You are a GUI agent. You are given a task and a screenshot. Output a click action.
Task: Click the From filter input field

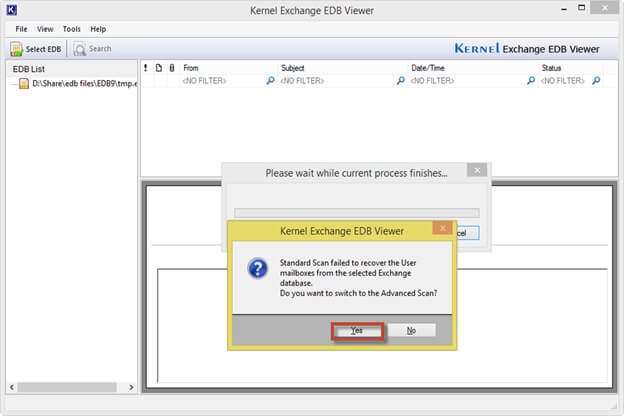[223, 81]
